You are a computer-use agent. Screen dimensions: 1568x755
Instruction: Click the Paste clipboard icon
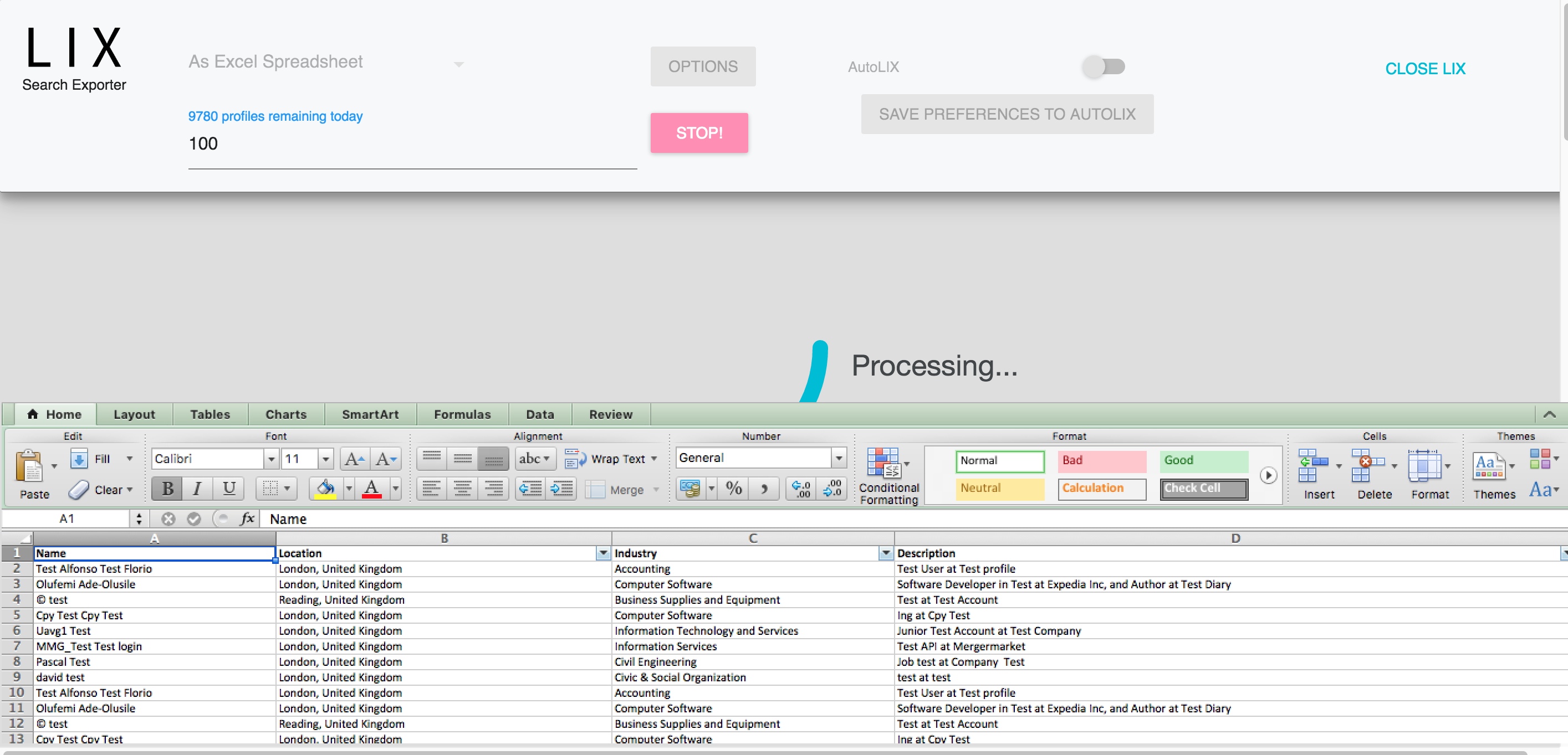(29, 465)
